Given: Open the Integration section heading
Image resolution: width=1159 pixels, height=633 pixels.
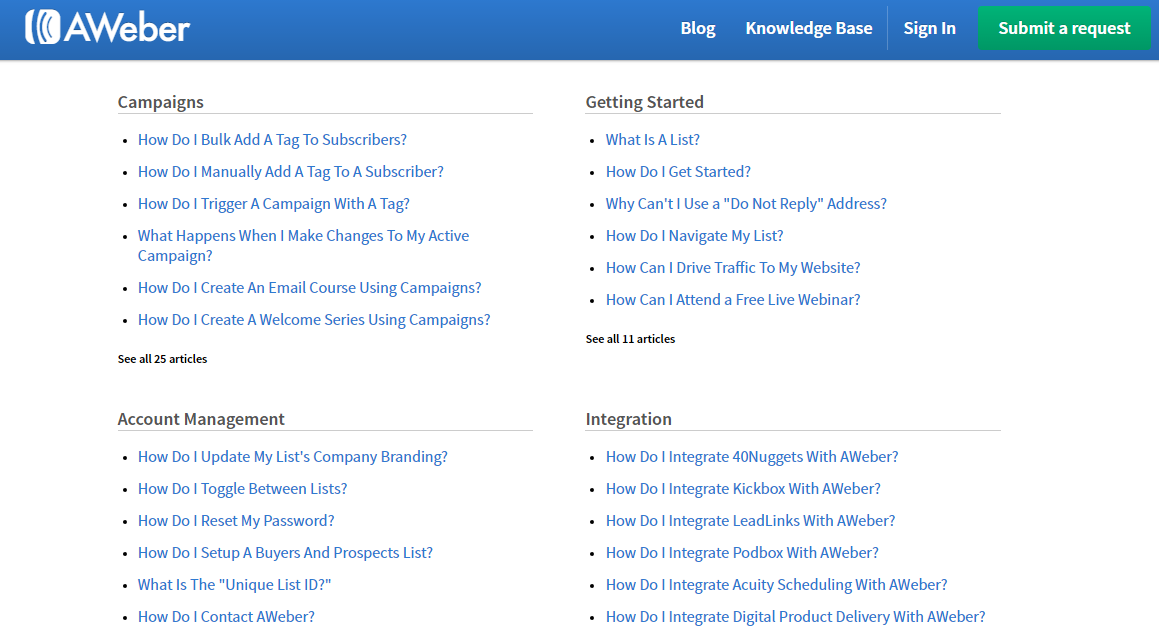Looking at the screenshot, I should click(628, 419).
